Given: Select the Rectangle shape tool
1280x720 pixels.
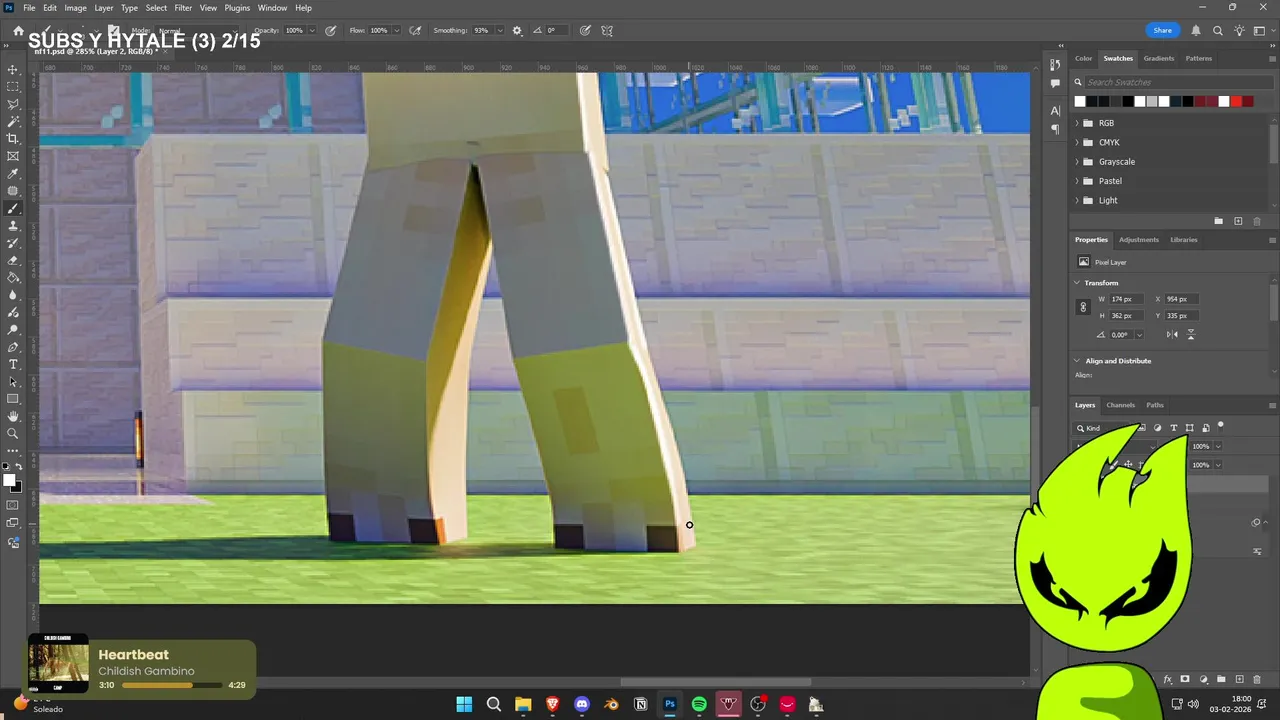Looking at the screenshot, I should click(13, 399).
